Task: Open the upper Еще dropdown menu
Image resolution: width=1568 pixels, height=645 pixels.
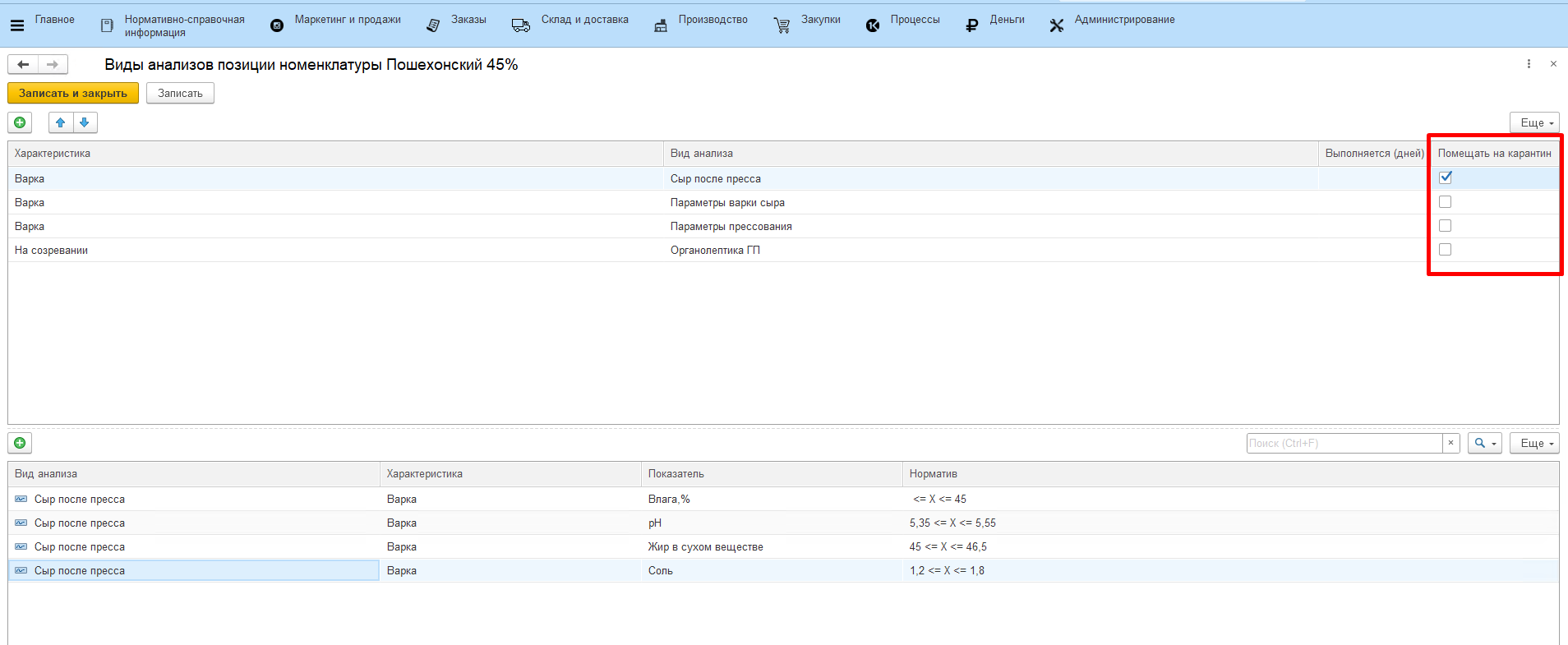Action: pyautogui.click(x=1534, y=122)
